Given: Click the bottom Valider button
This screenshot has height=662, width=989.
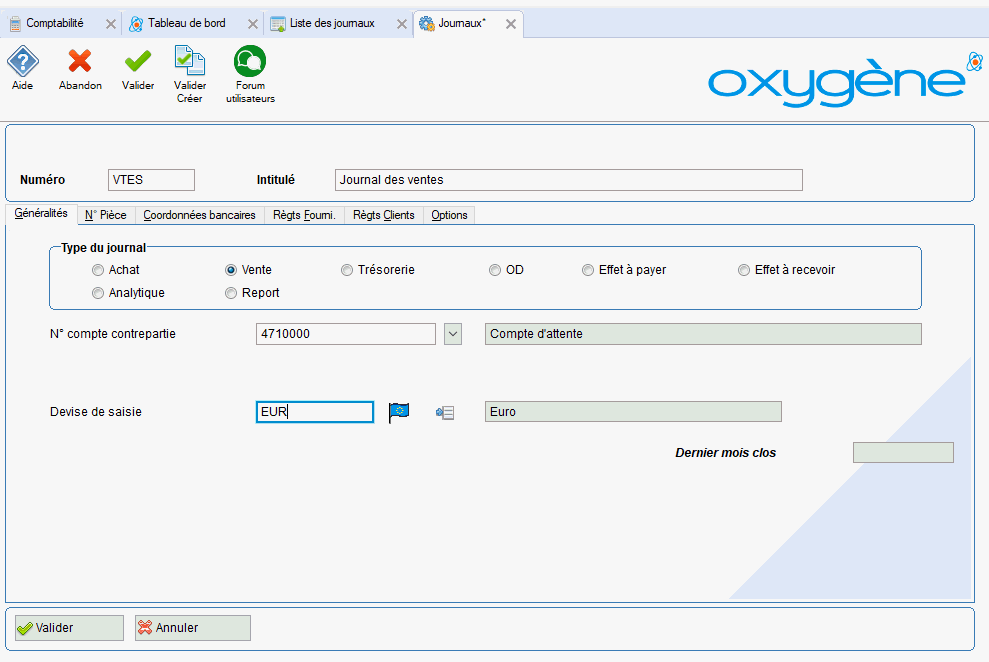Looking at the screenshot, I should coord(69,628).
